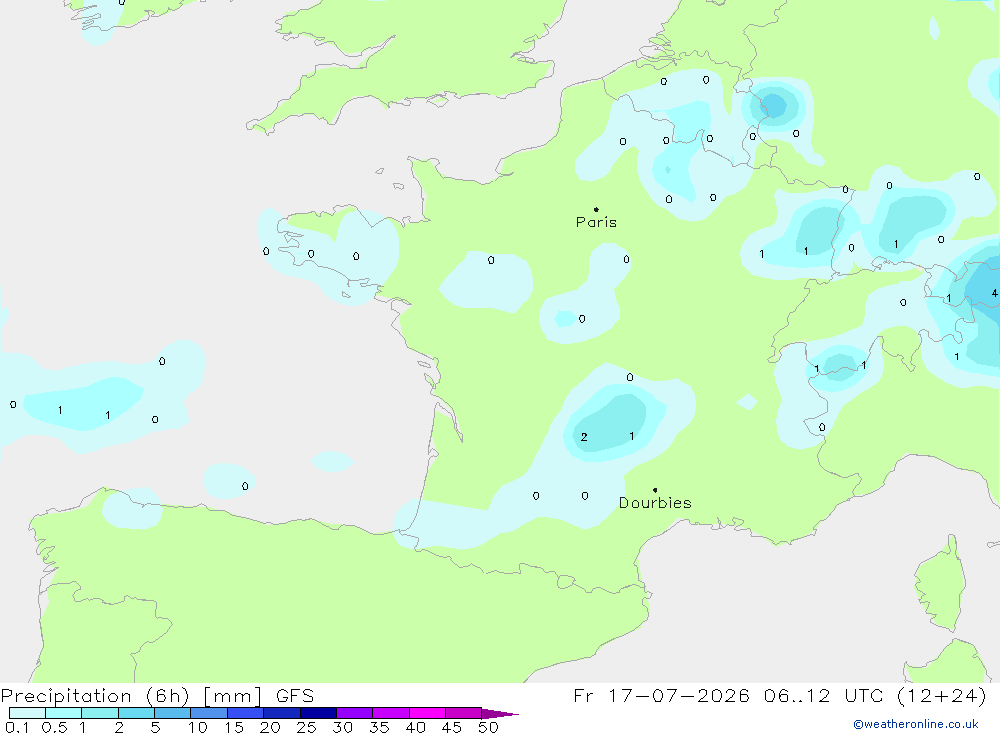Click the GFS model name label

pyautogui.click(x=295, y=696)
